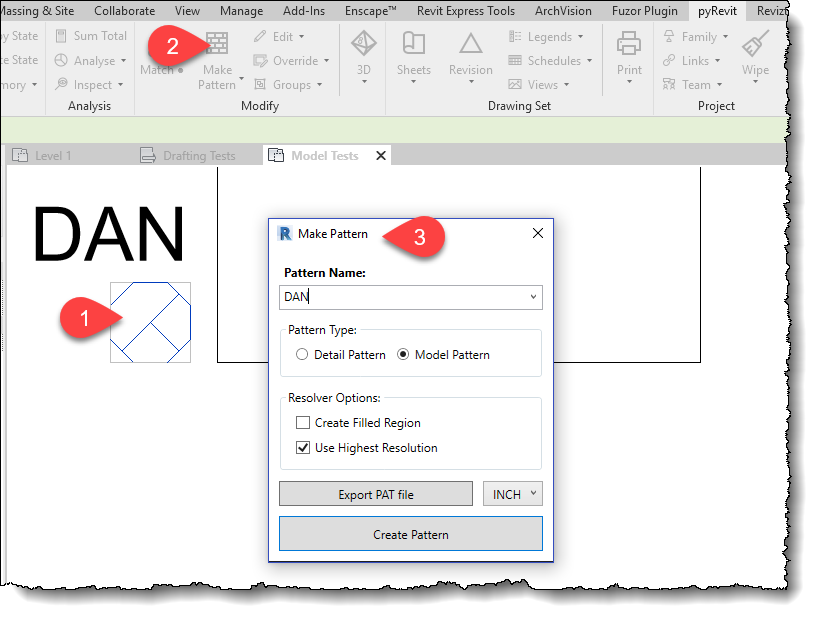Click the Export PAT file button
820x618 pixels.
(x=375, y=493)
